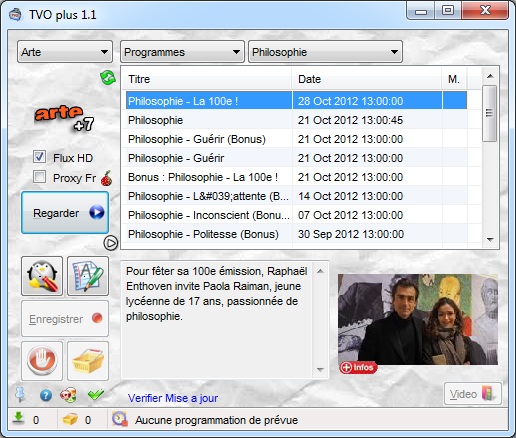Screen dimensions: 516x438
Task: Click the scheduling clock icon in status bar
Action: pyautogui.click(x=120, y=419)
